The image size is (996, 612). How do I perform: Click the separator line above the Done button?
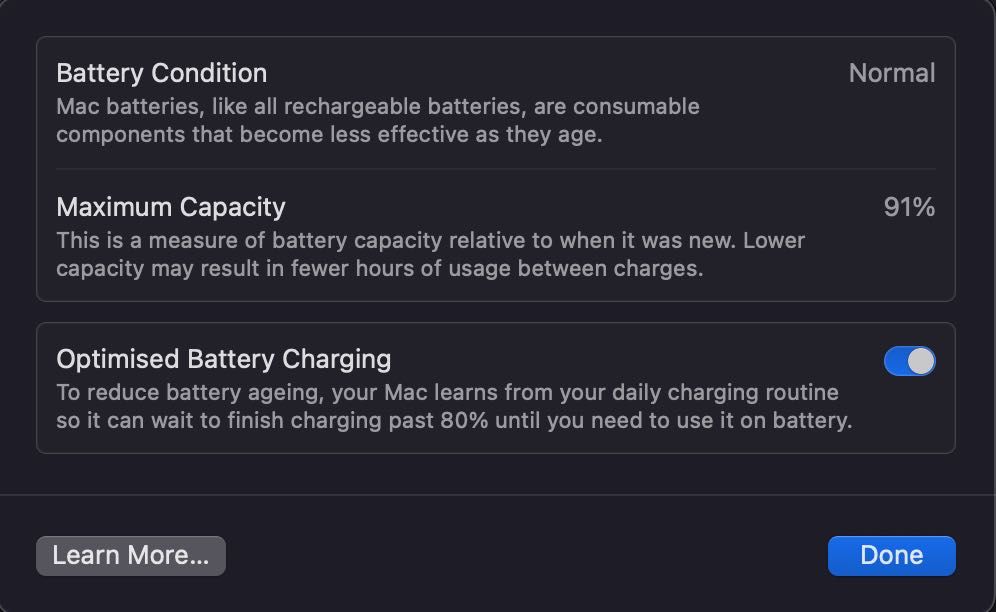[498, 495]
